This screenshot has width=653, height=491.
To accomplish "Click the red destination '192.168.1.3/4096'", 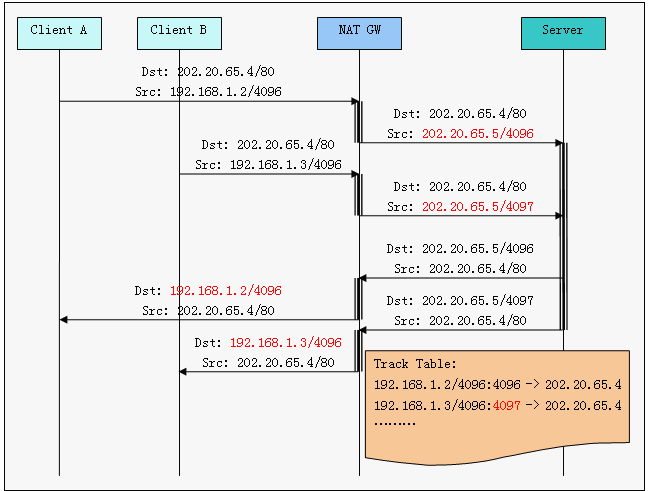I will (286, 343).
